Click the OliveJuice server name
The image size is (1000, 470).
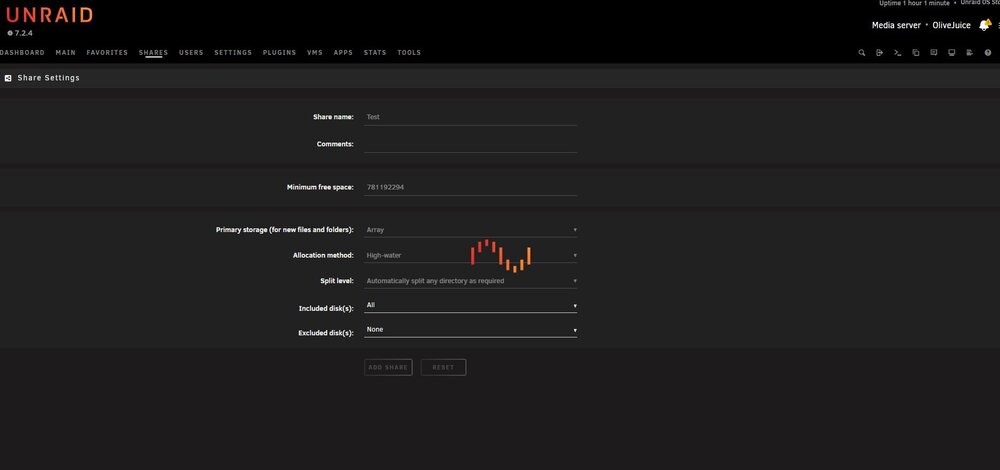point(952,26)
